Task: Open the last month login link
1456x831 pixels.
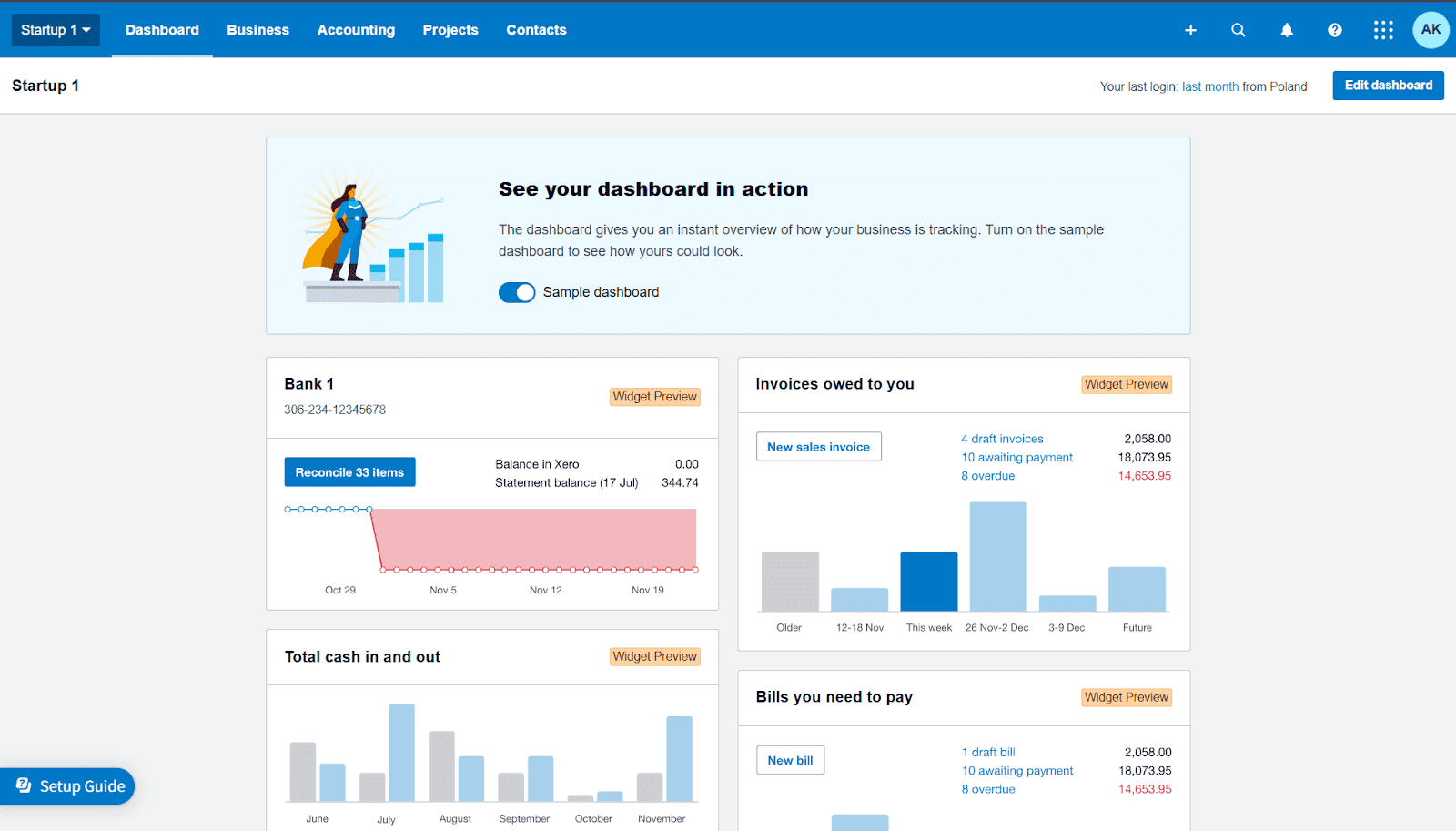Action: tap(1210, 87)
